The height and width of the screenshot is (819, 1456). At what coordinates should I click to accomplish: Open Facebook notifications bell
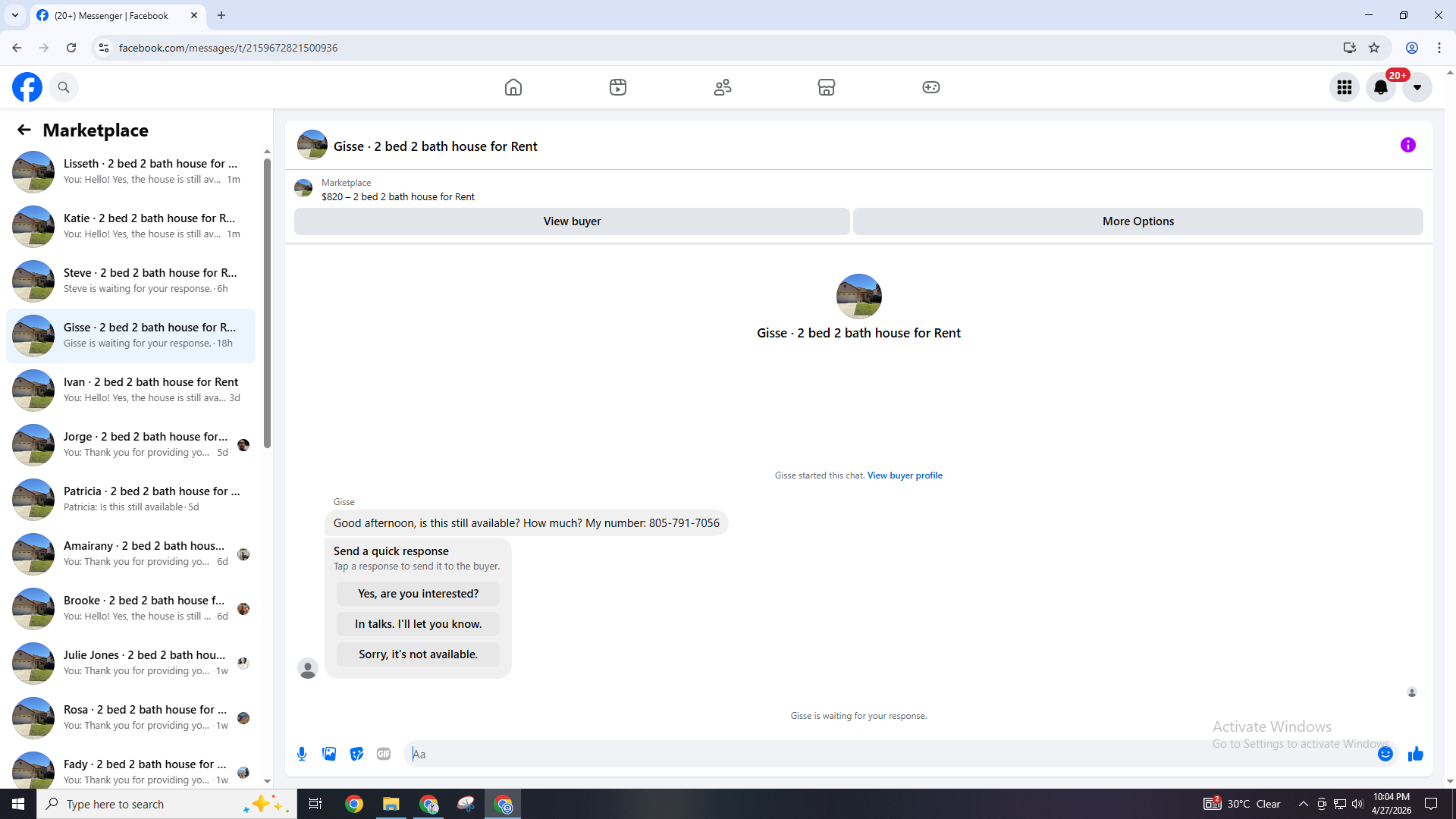click(x=1380, y=87)
